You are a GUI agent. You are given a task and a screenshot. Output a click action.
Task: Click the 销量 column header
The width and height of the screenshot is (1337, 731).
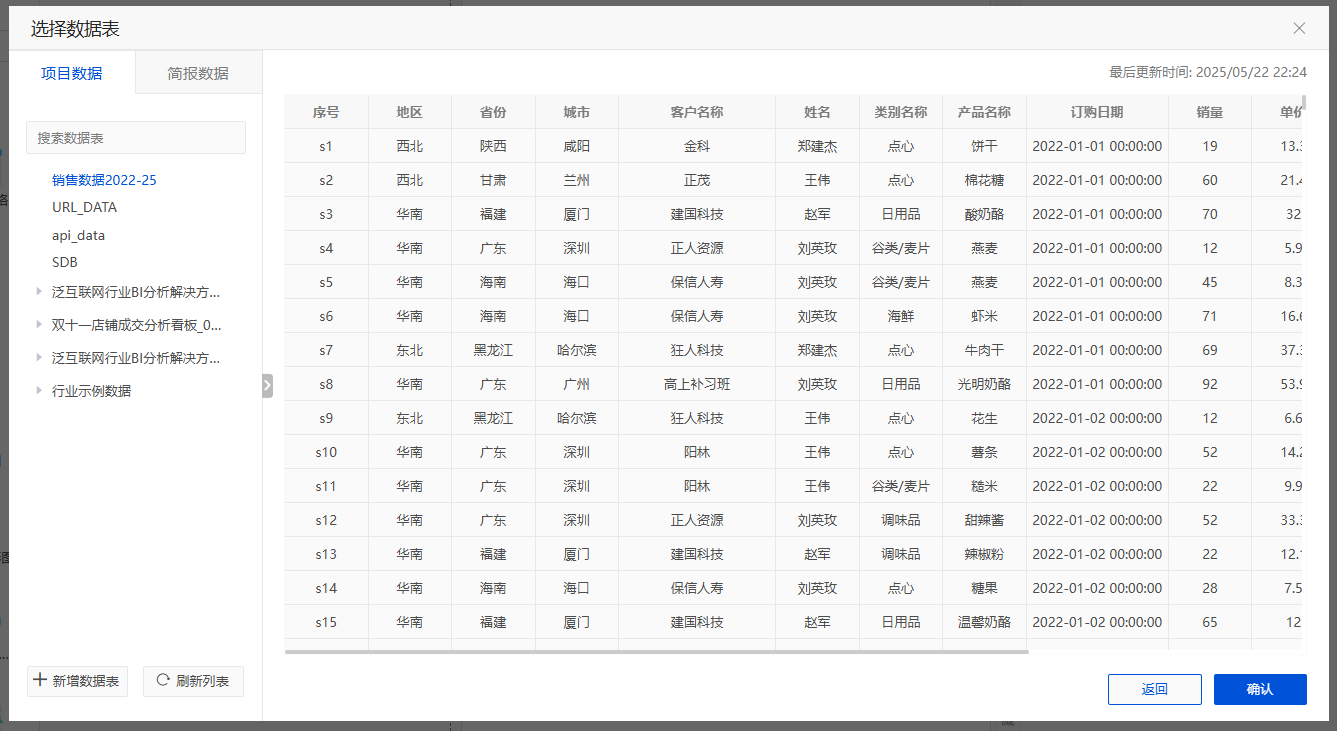[x=1210, y=112]
